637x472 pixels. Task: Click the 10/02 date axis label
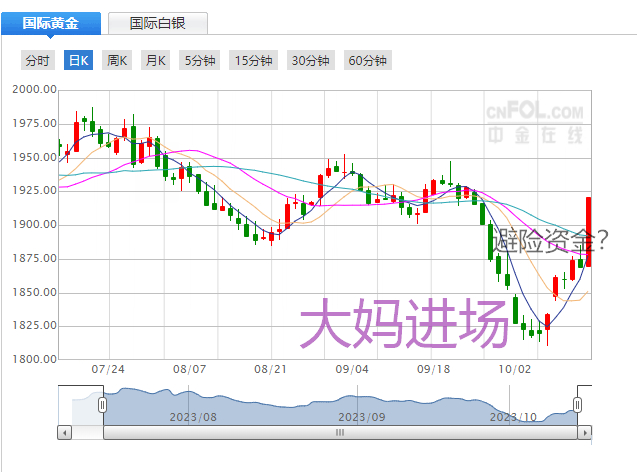point(515,369)
